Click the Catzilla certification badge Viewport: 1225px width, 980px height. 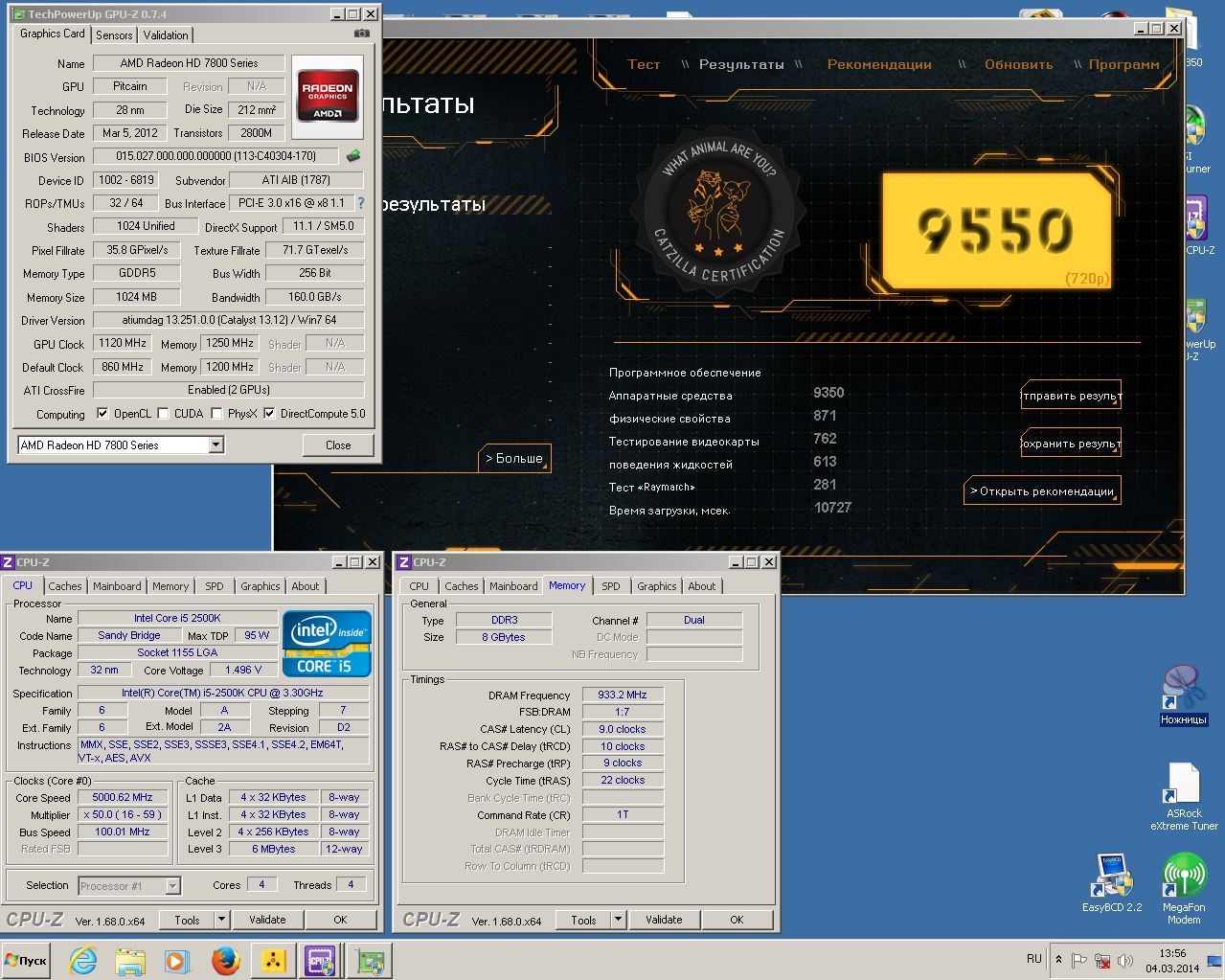point(718,212)
